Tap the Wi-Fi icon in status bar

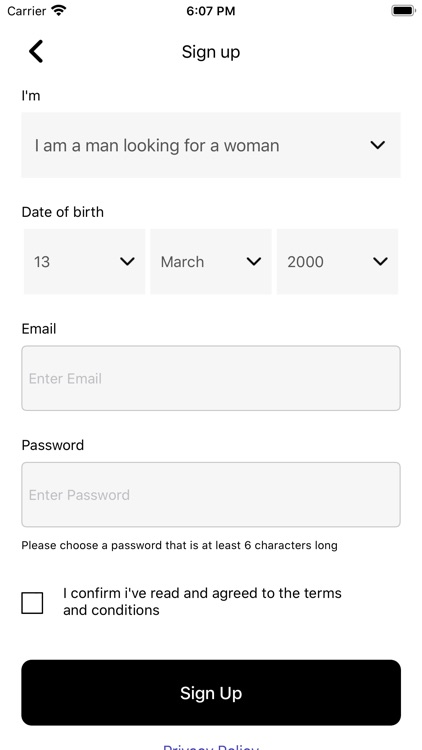pos(59,11)
